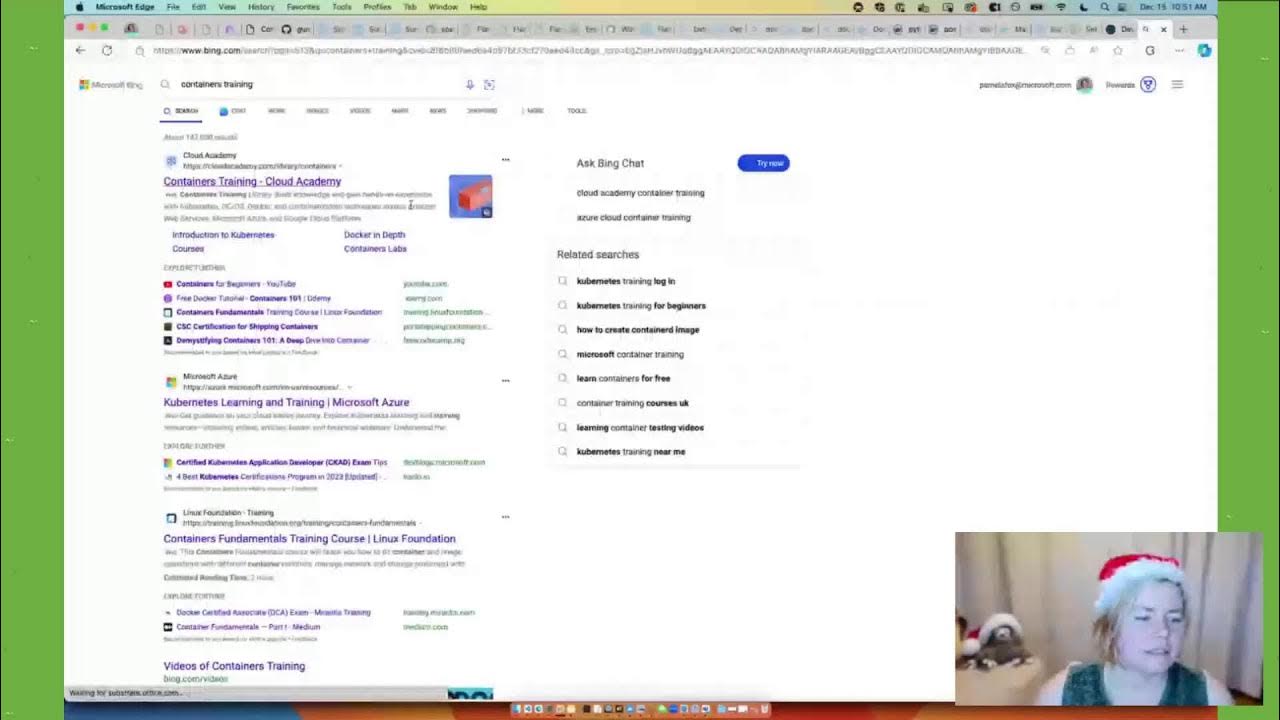Open more options for Cloud Academy result
The image size is (1280, 720).
point(505,160)
